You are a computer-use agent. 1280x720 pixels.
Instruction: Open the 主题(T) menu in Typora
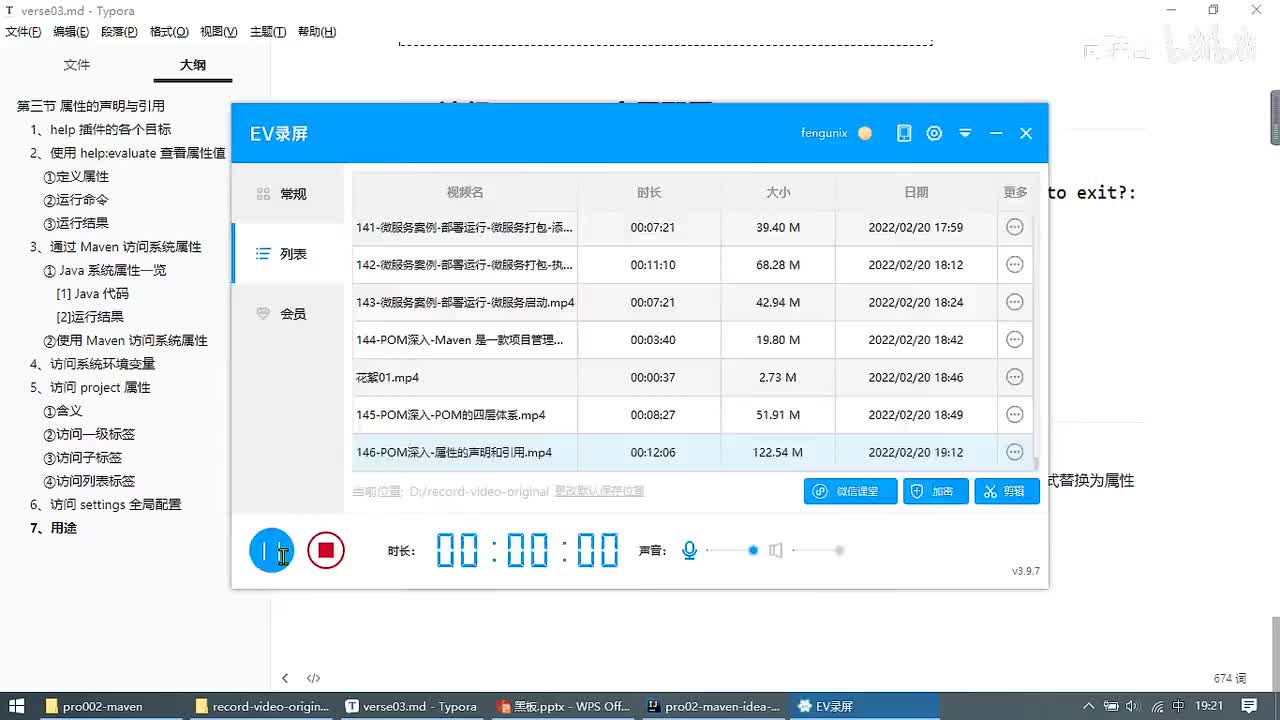[268, 32]
